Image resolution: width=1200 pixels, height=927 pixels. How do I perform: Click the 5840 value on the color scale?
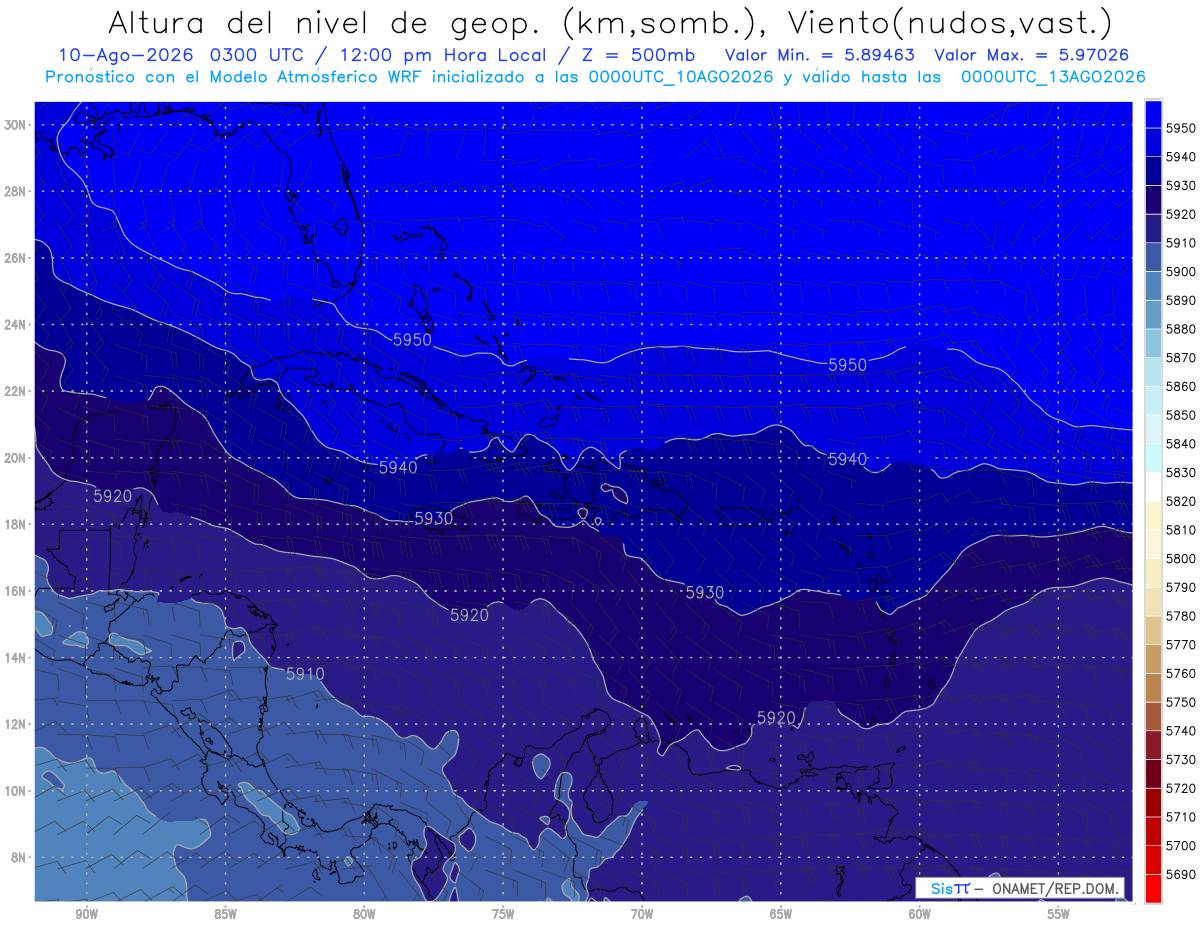[1180, 444]
